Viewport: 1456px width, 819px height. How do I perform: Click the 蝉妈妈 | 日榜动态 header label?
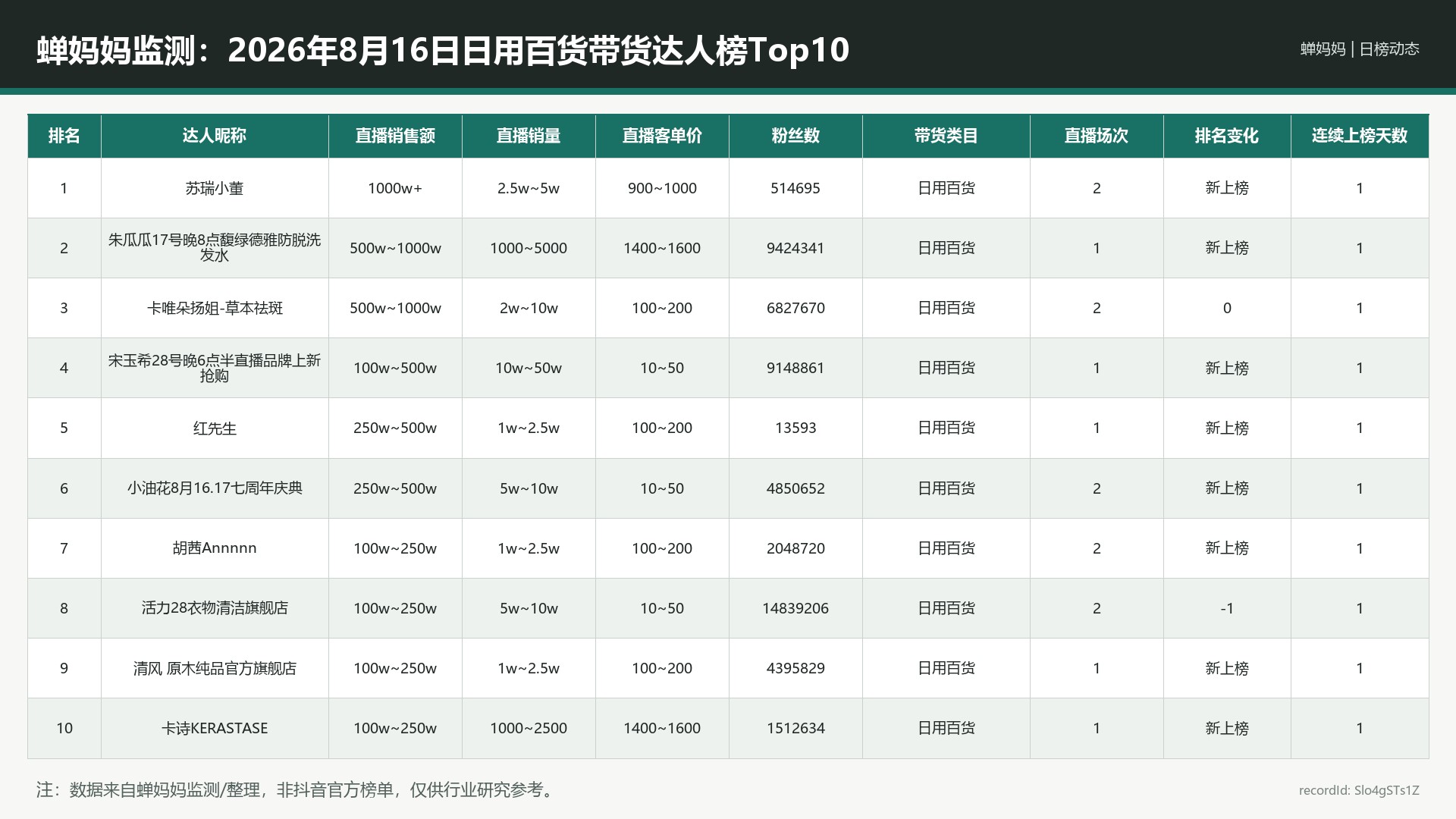1360,49
